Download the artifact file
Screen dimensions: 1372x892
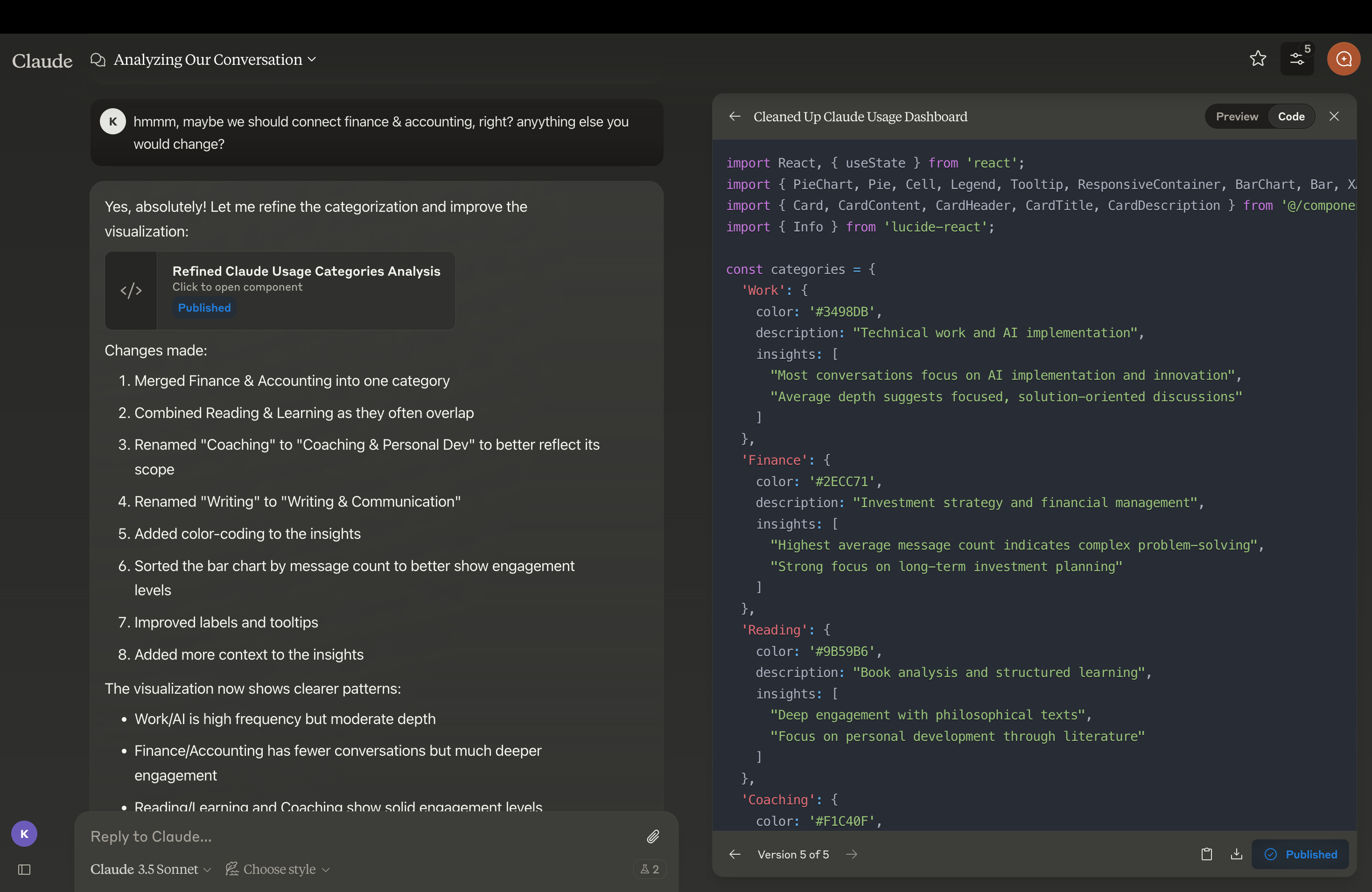(1236, 854)
